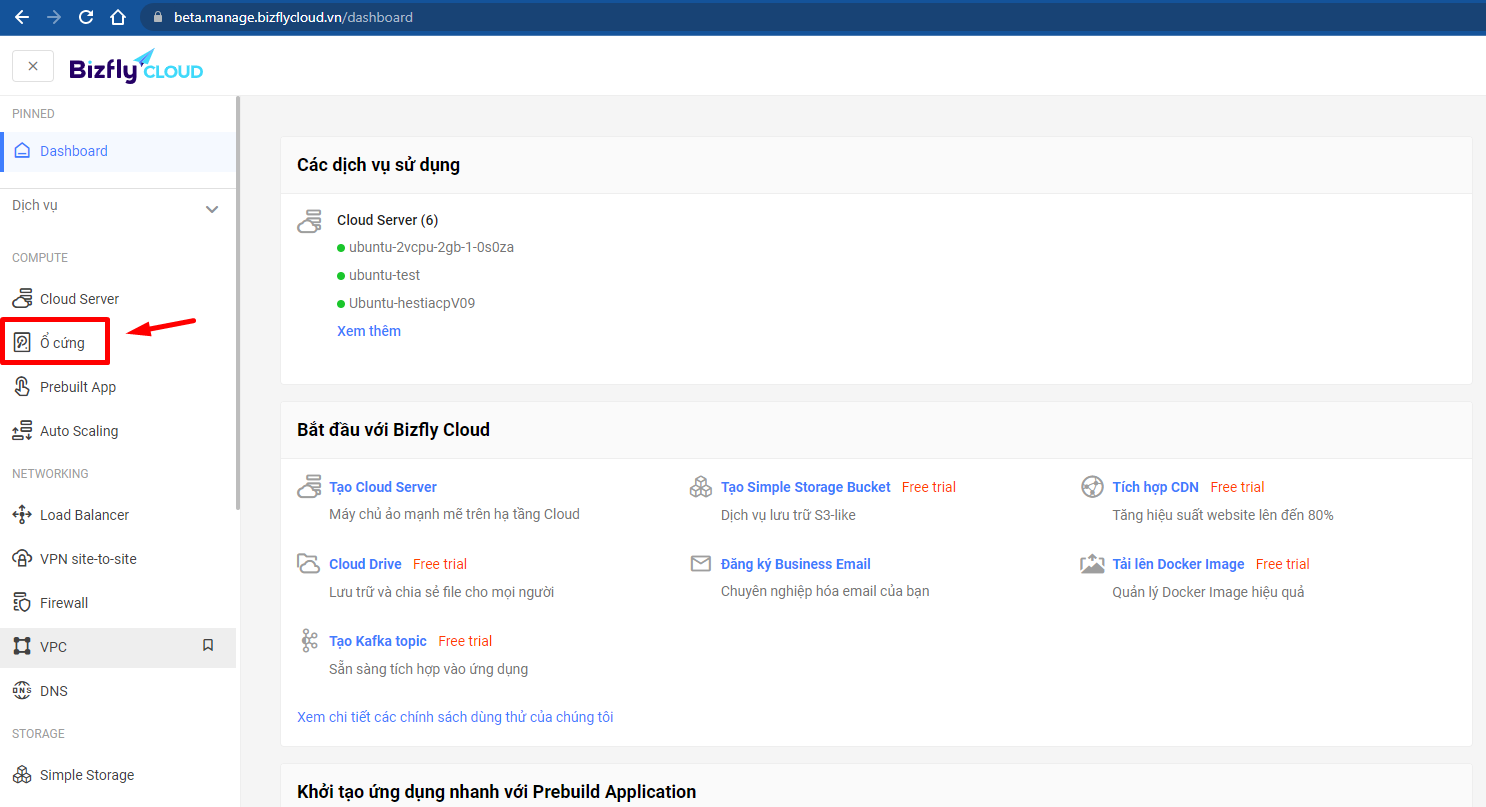Click the image icon beside Tải lên Docker Image
The image size is (1486, 807).
pos(1093,564)
